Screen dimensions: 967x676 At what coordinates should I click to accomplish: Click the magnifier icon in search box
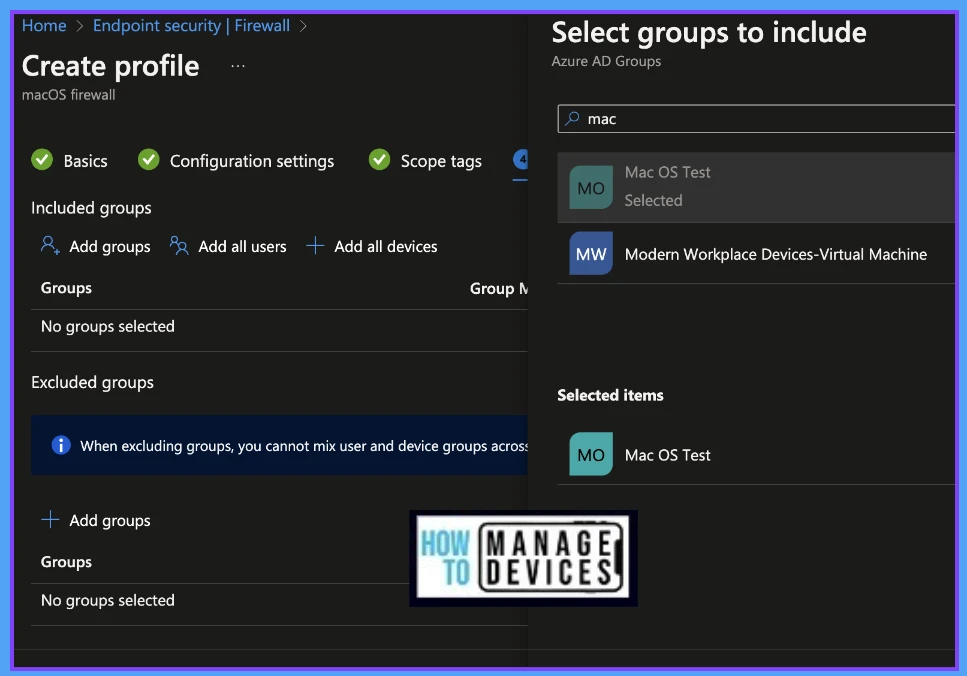coord(573,118)
